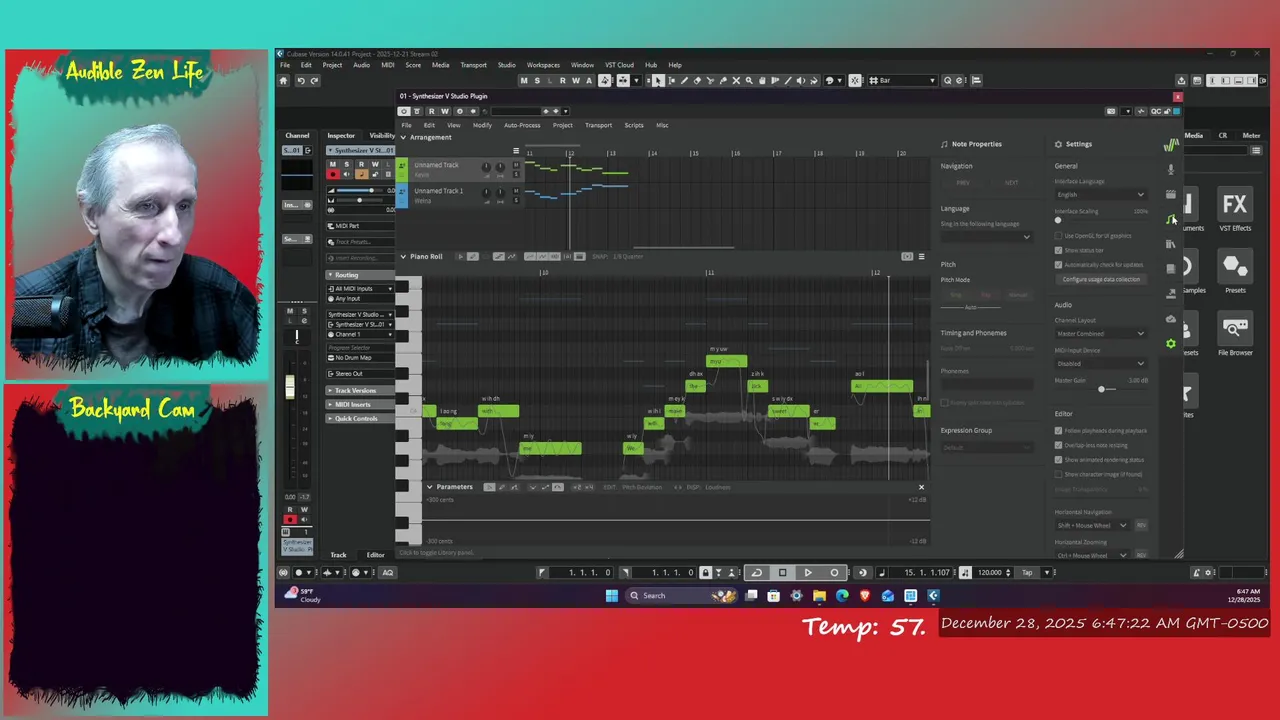1280x720 pixels.
Task: Open the arrangement track list menu icon
Action: point(516,151)
